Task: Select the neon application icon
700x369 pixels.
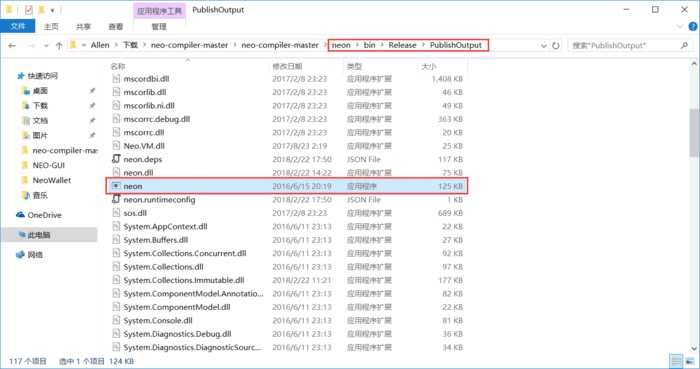Action: [116, 186]
